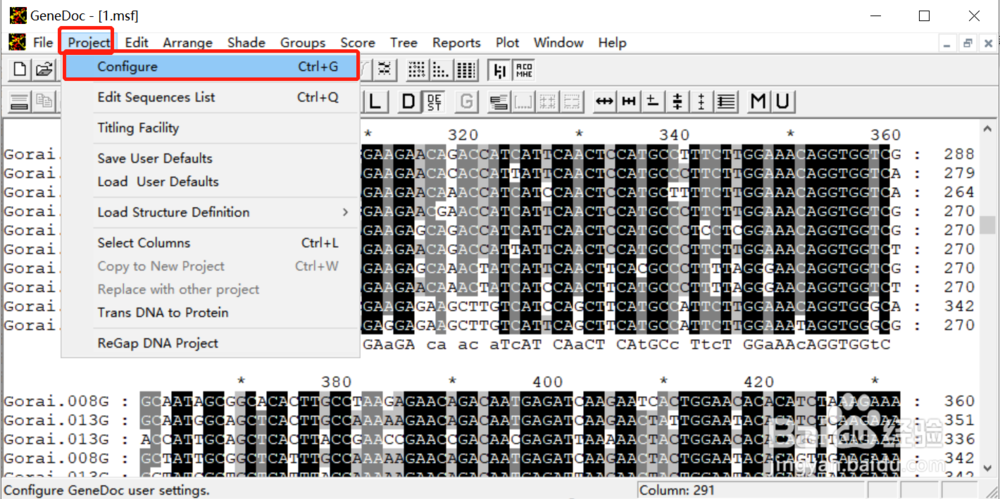The image size is (1000, 499).
Task: Choose Edit Sequences List menu entry
Action: 211,97
